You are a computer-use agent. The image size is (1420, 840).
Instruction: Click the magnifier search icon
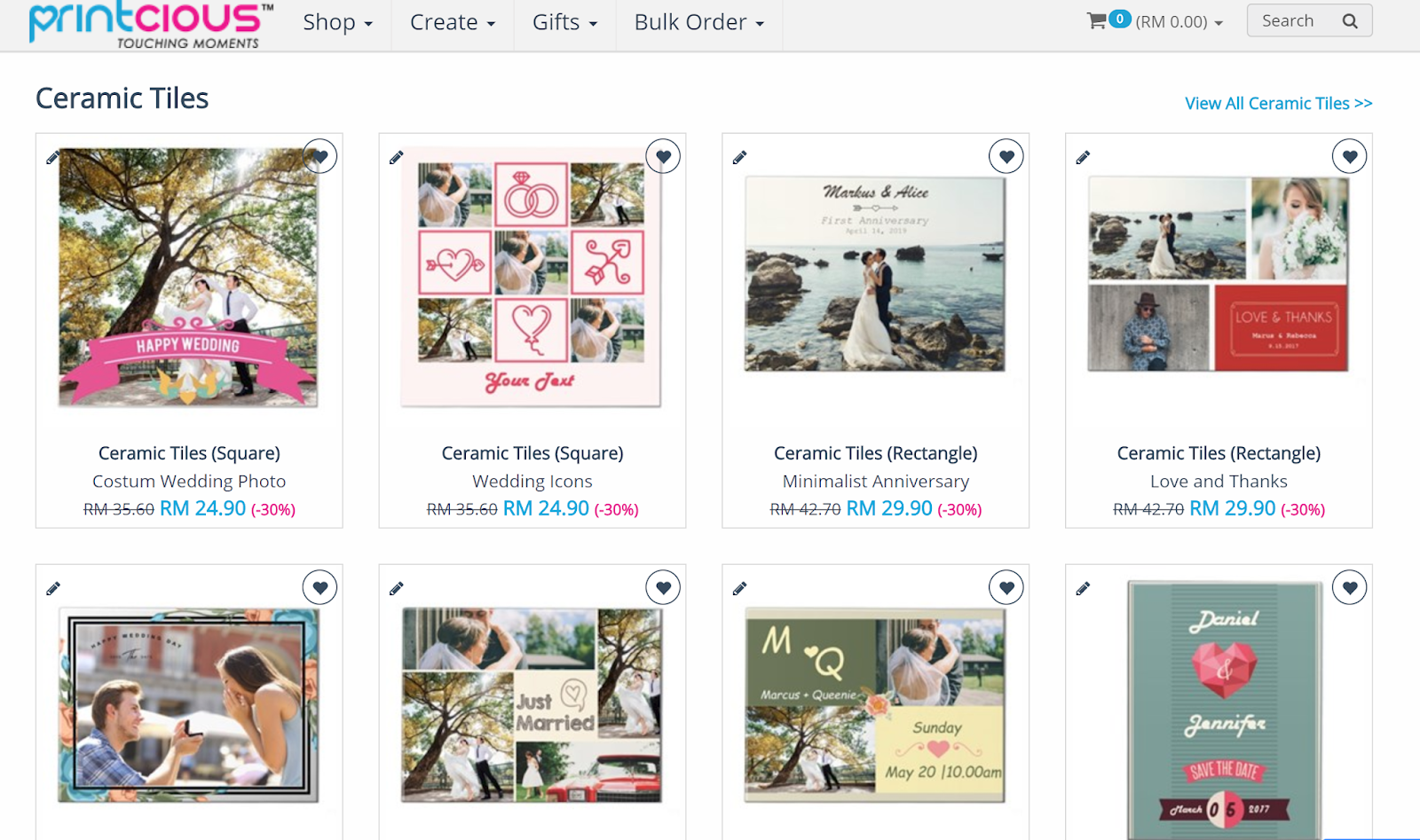click(1350, 20)
